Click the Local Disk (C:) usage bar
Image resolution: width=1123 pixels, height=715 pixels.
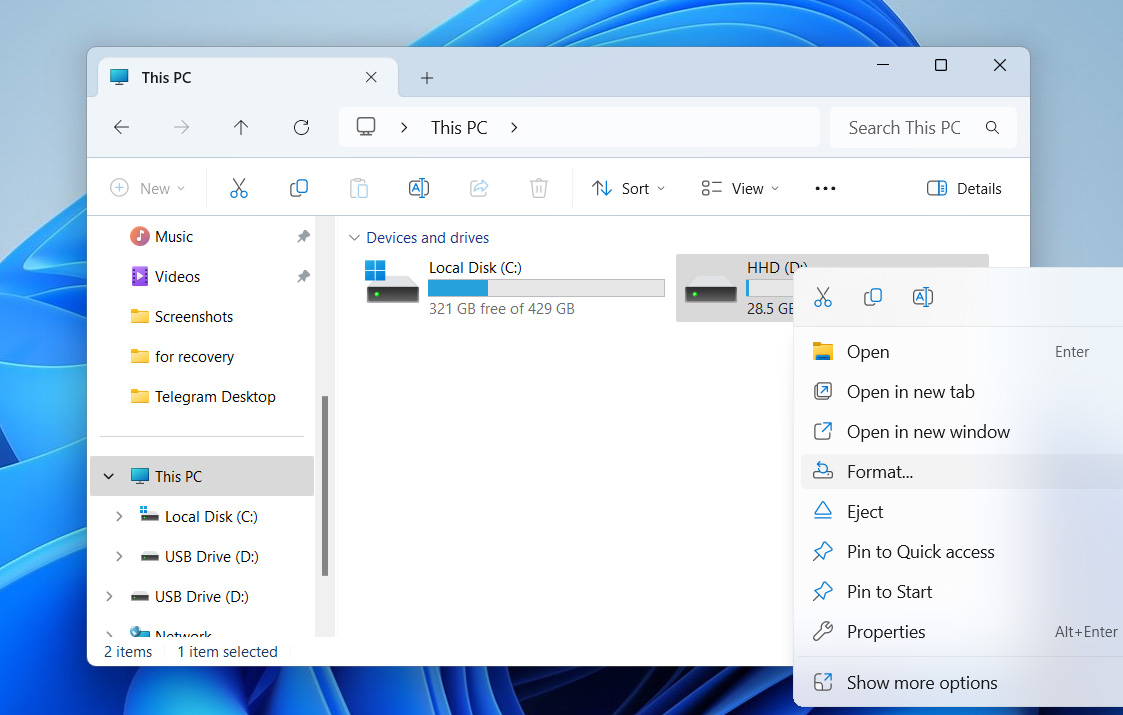[546, 288]
